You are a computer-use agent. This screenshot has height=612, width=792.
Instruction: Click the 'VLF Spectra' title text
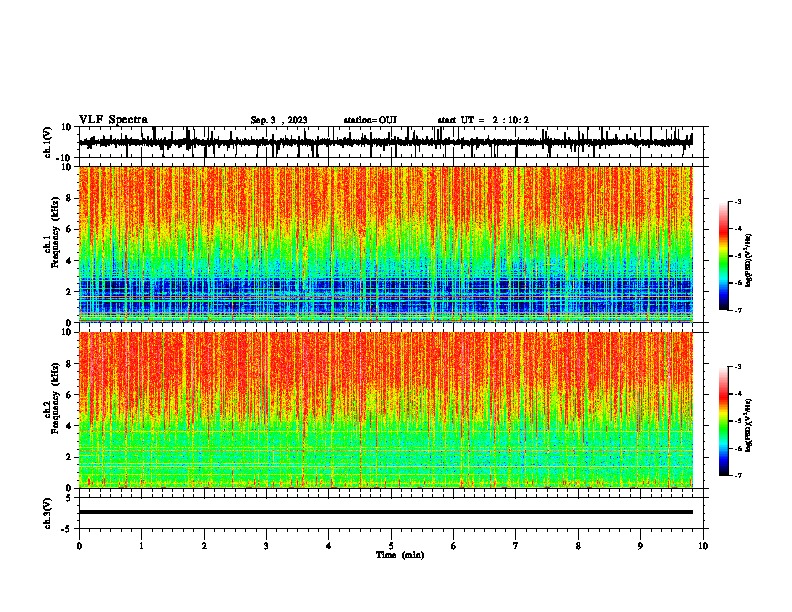click(113, 120)
